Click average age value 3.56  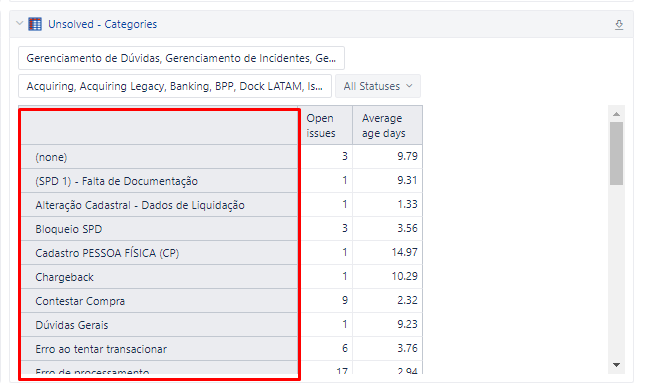coord(407,228)
